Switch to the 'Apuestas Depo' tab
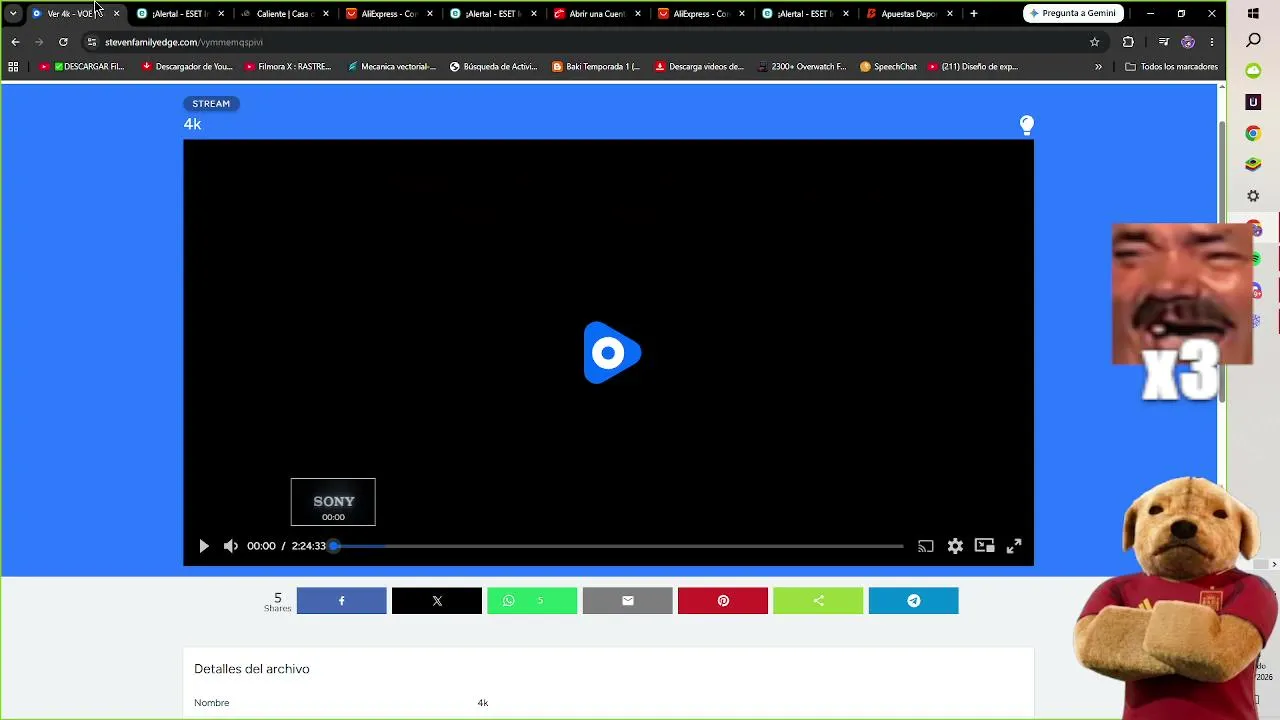This screenshot has height=720, width=1280. pos(909,14)
